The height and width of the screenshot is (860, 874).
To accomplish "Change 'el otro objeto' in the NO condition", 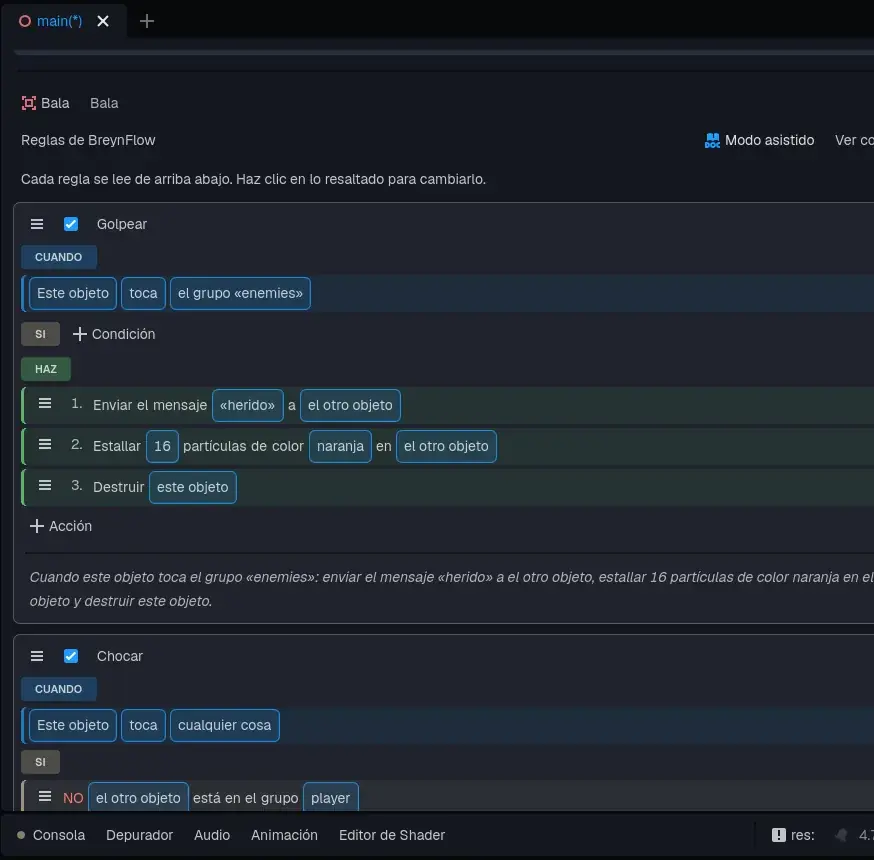I will point(138,798).
